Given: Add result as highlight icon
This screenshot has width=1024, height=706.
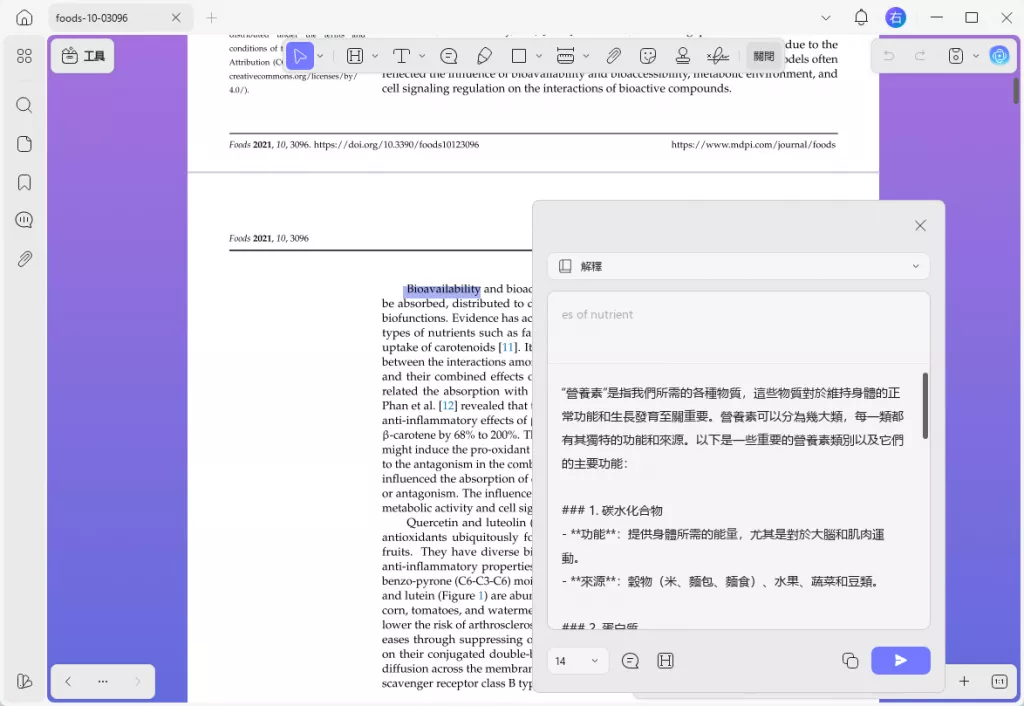Looking at the screenshot, I should [x=665, y=661].
